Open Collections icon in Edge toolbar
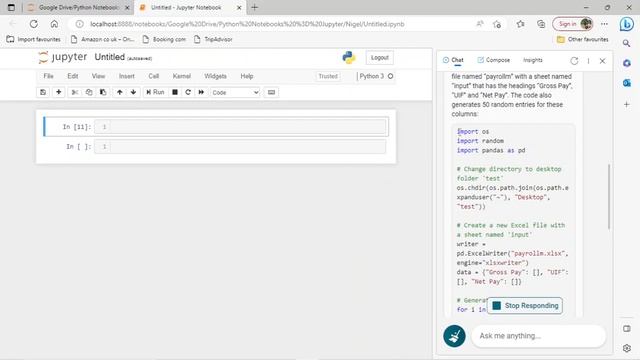The height and width of the screenshot is (360, 640). pos(541,24)
